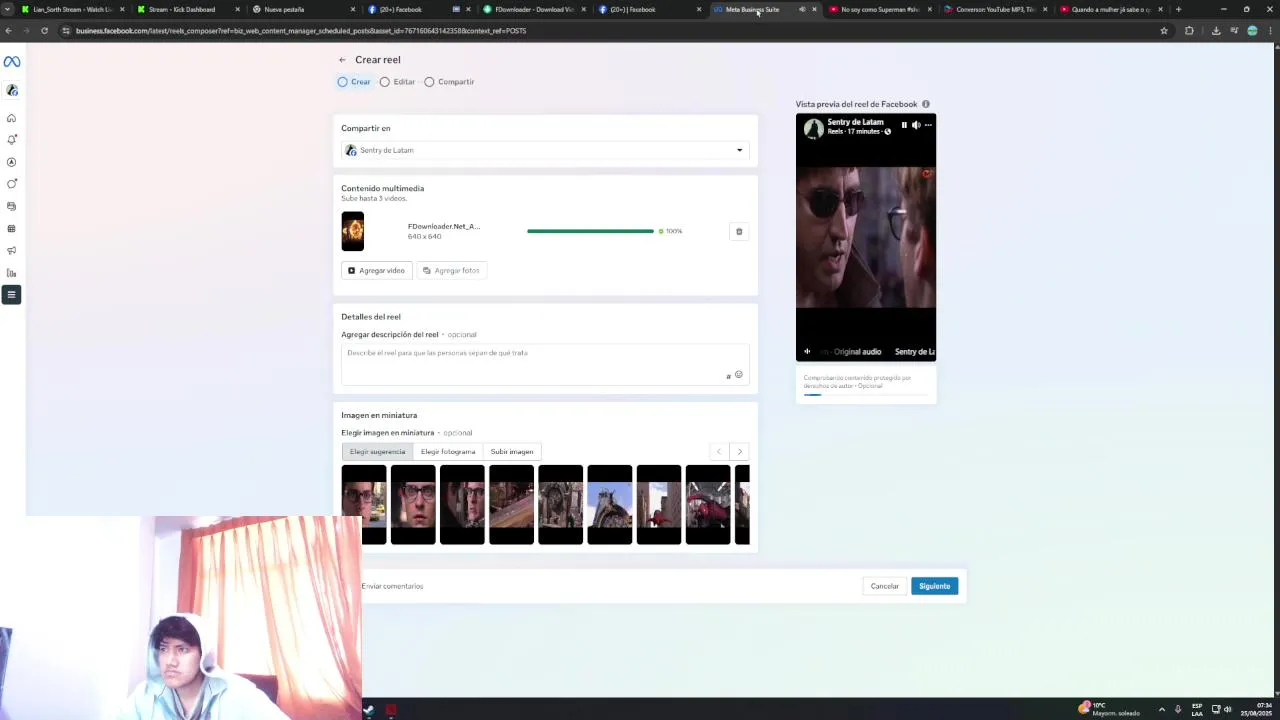Close the Meta Business Suite tab
The width and height of the screenshot is (1280, 720).
(x=814, y=9)
